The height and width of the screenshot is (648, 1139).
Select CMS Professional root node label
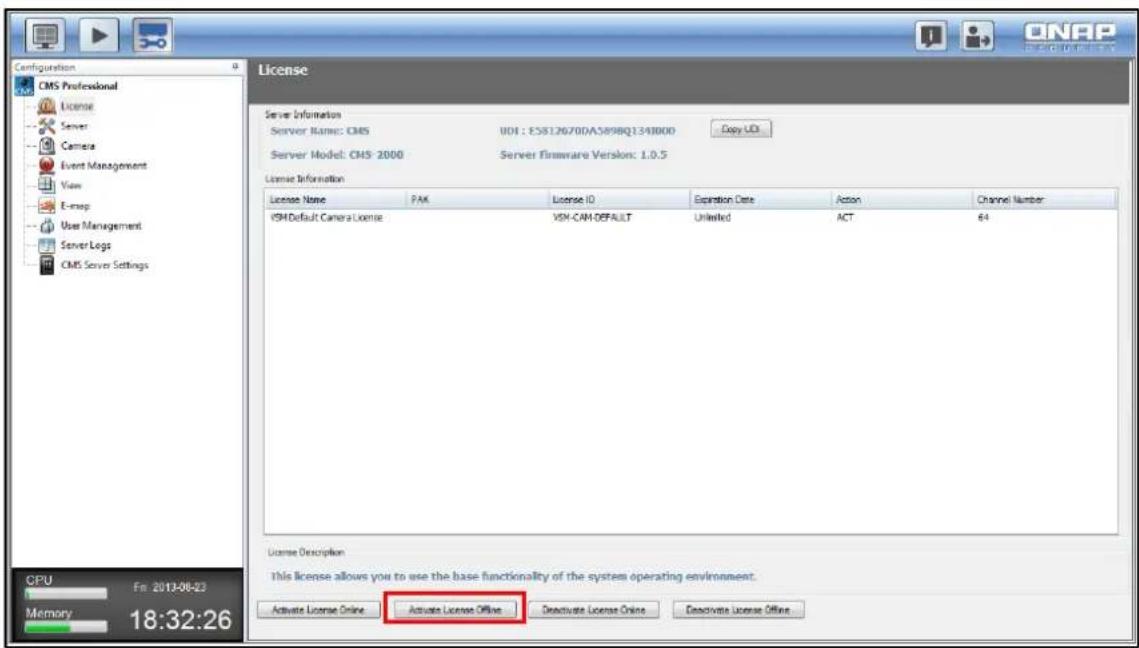[77, 86]
